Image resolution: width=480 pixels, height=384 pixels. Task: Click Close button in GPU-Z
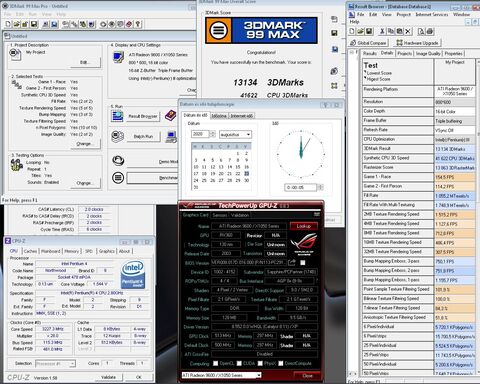[x=307, y=376]
